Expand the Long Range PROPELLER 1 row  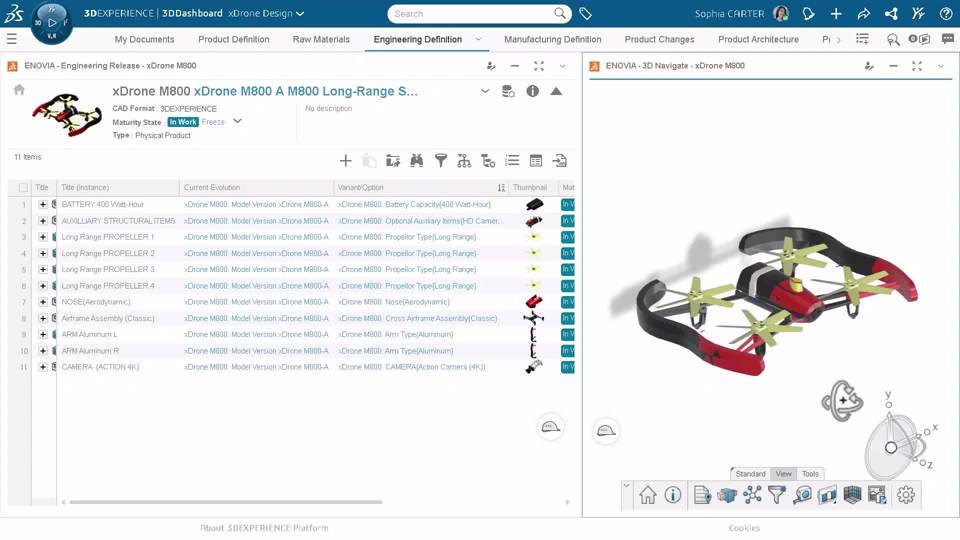43,237
